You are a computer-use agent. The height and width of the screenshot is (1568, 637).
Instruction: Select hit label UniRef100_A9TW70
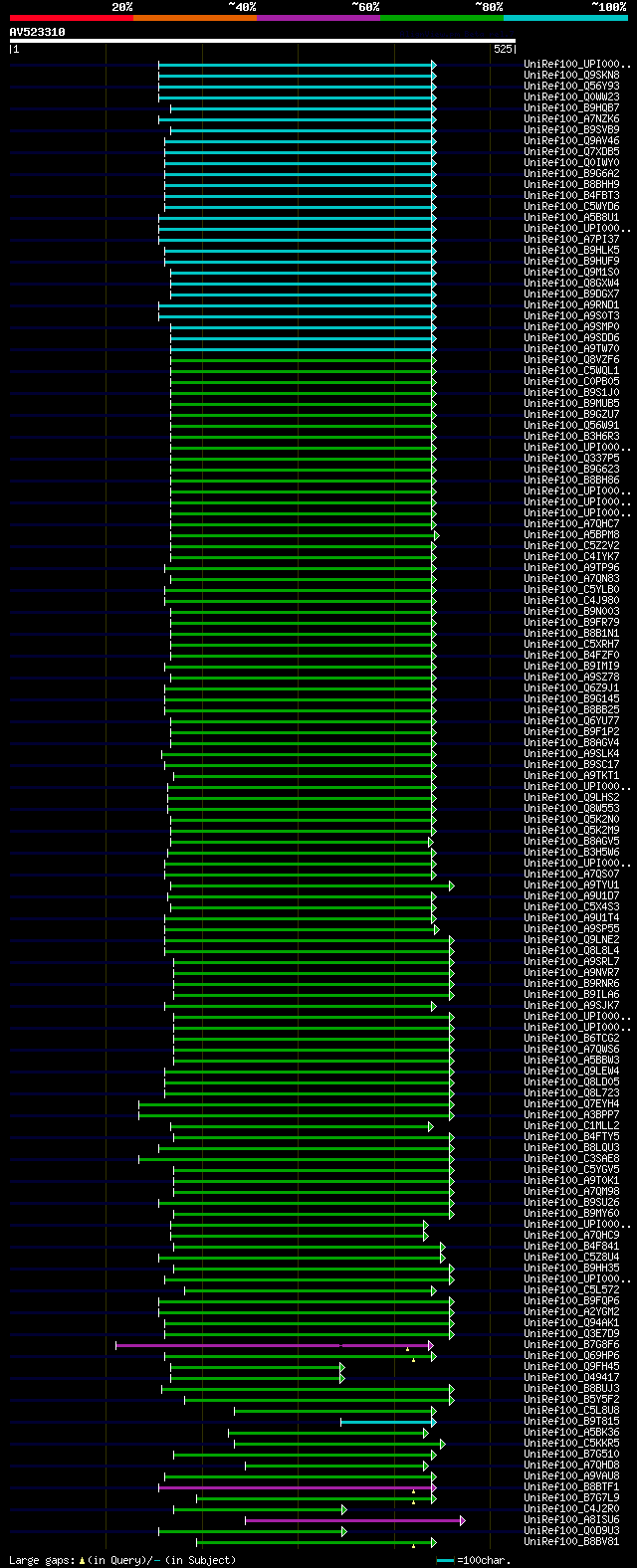click(571, 348)
